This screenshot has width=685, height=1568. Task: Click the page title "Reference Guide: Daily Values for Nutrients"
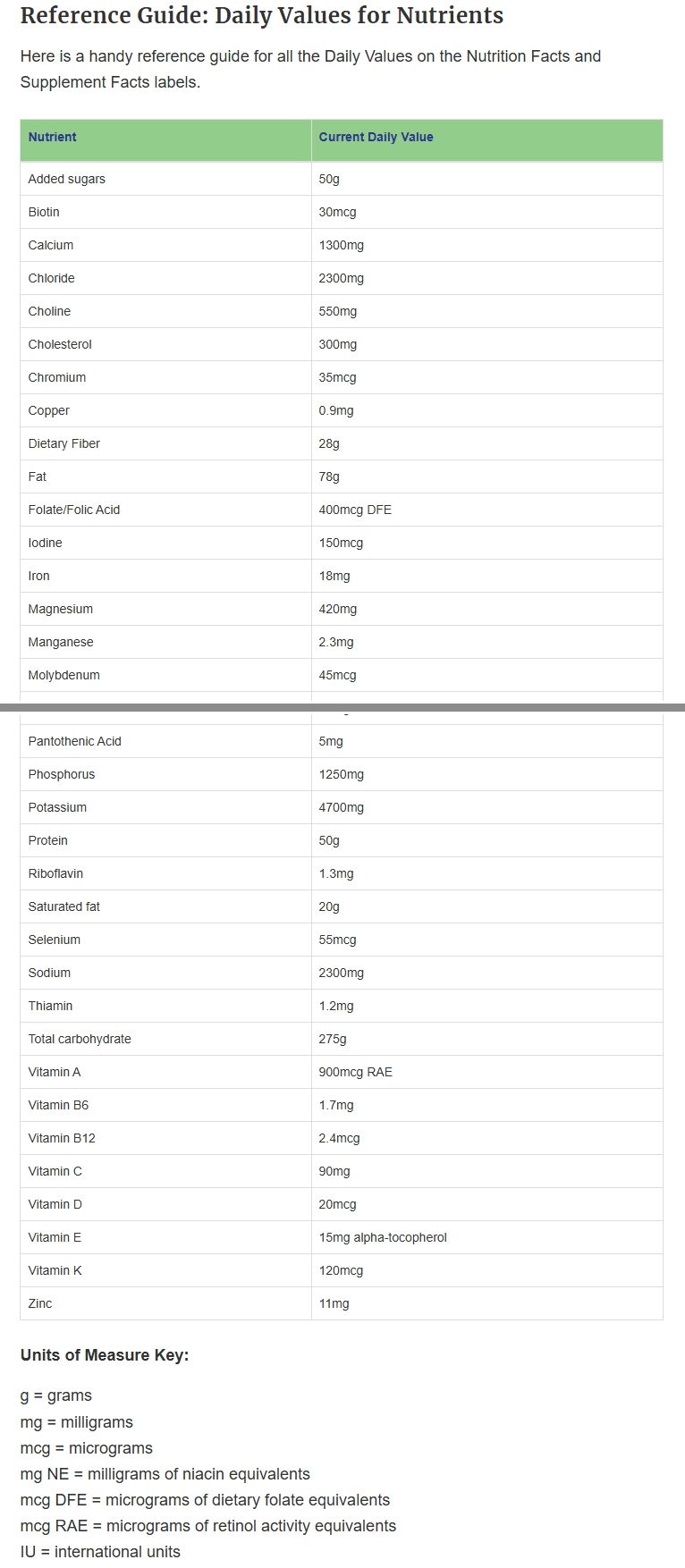click(x=261, y=16)
